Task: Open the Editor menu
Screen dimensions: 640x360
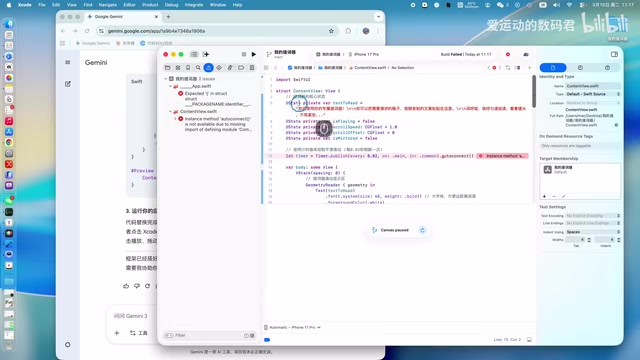Action: (x=129, y=5)
